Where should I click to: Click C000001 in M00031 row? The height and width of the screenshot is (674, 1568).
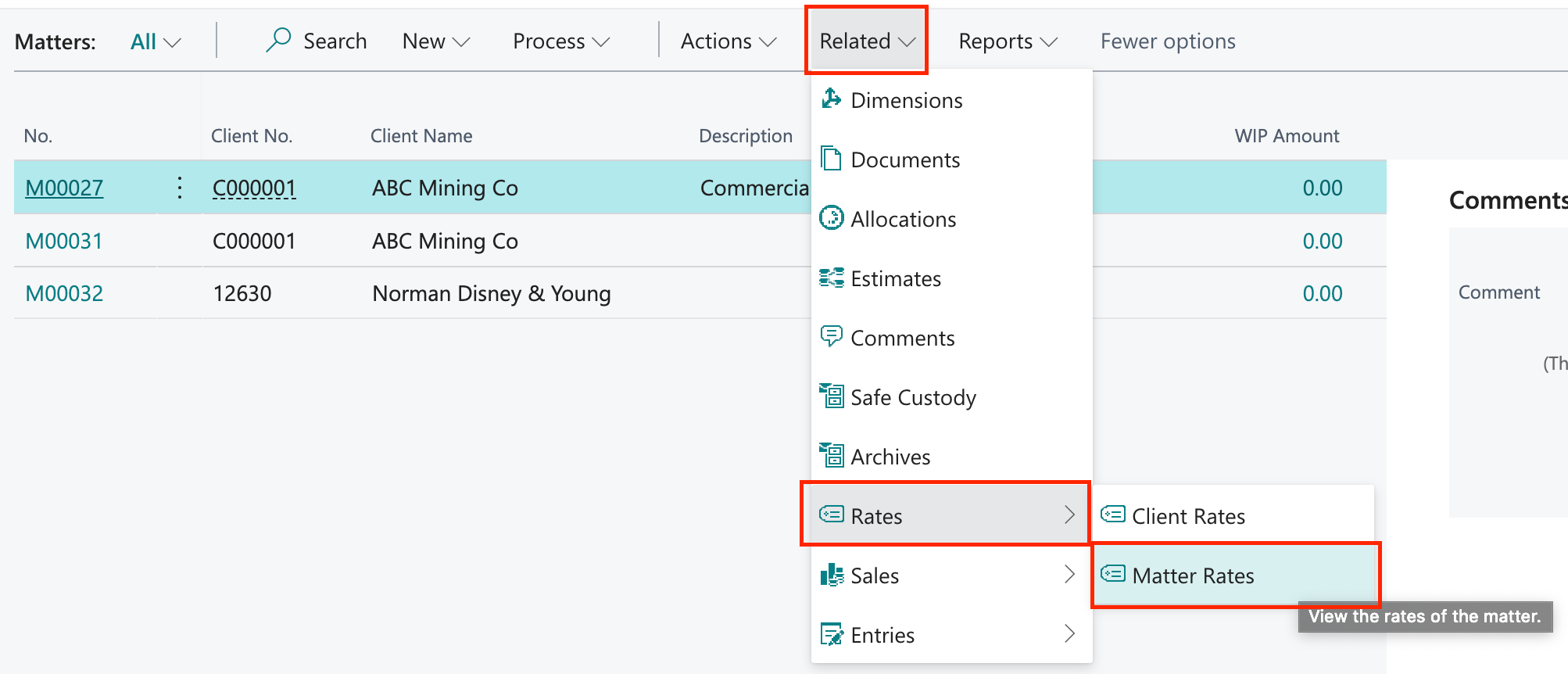pos(254,241)
